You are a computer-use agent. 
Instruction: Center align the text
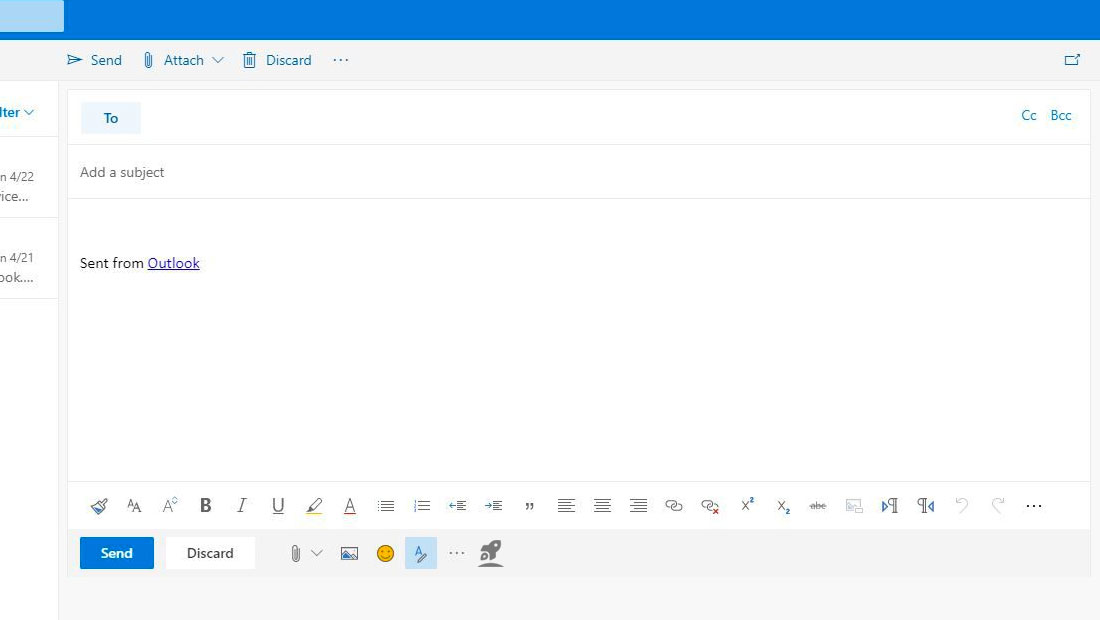[602, 506]
